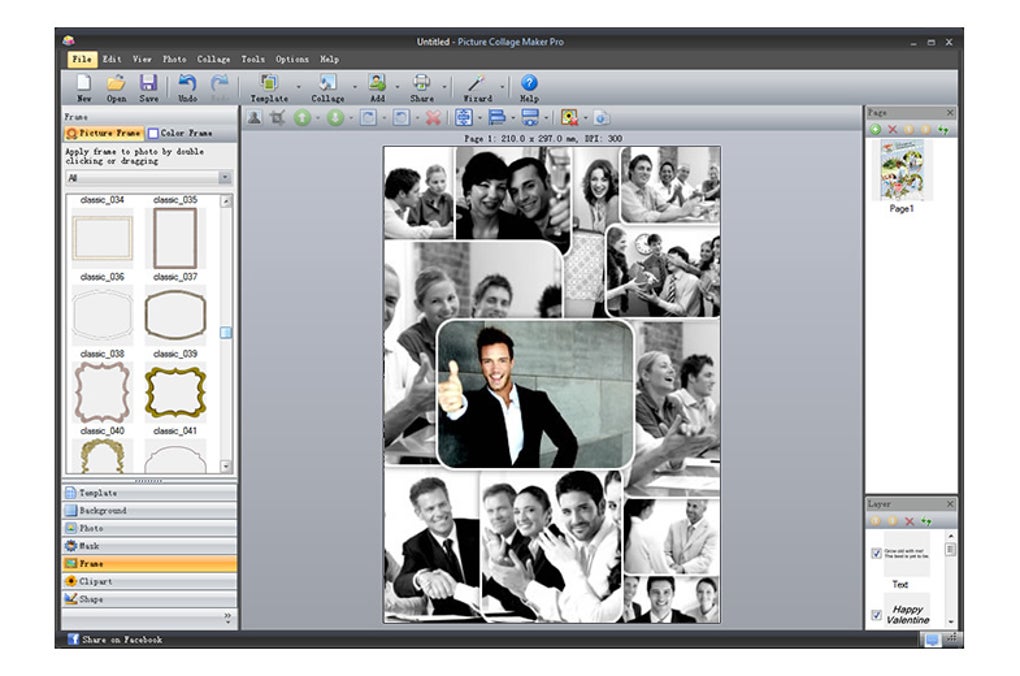1020x676 pixels.
Task: Toggle the Happy Valentine layer checkbox
Action: point(876,614)
